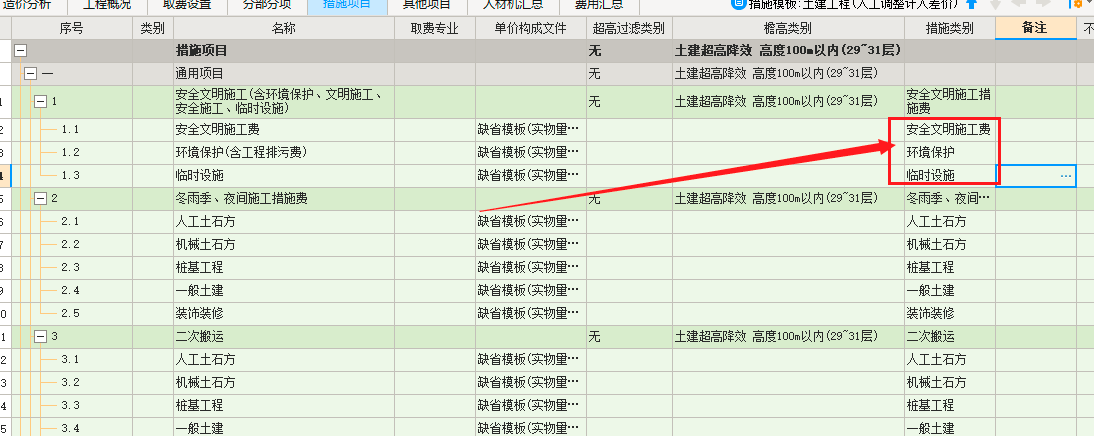The image size is (1094, 436).
Task: Click 措施类别 cell 临时设施 in row 1.3
Action: [950, 176]
